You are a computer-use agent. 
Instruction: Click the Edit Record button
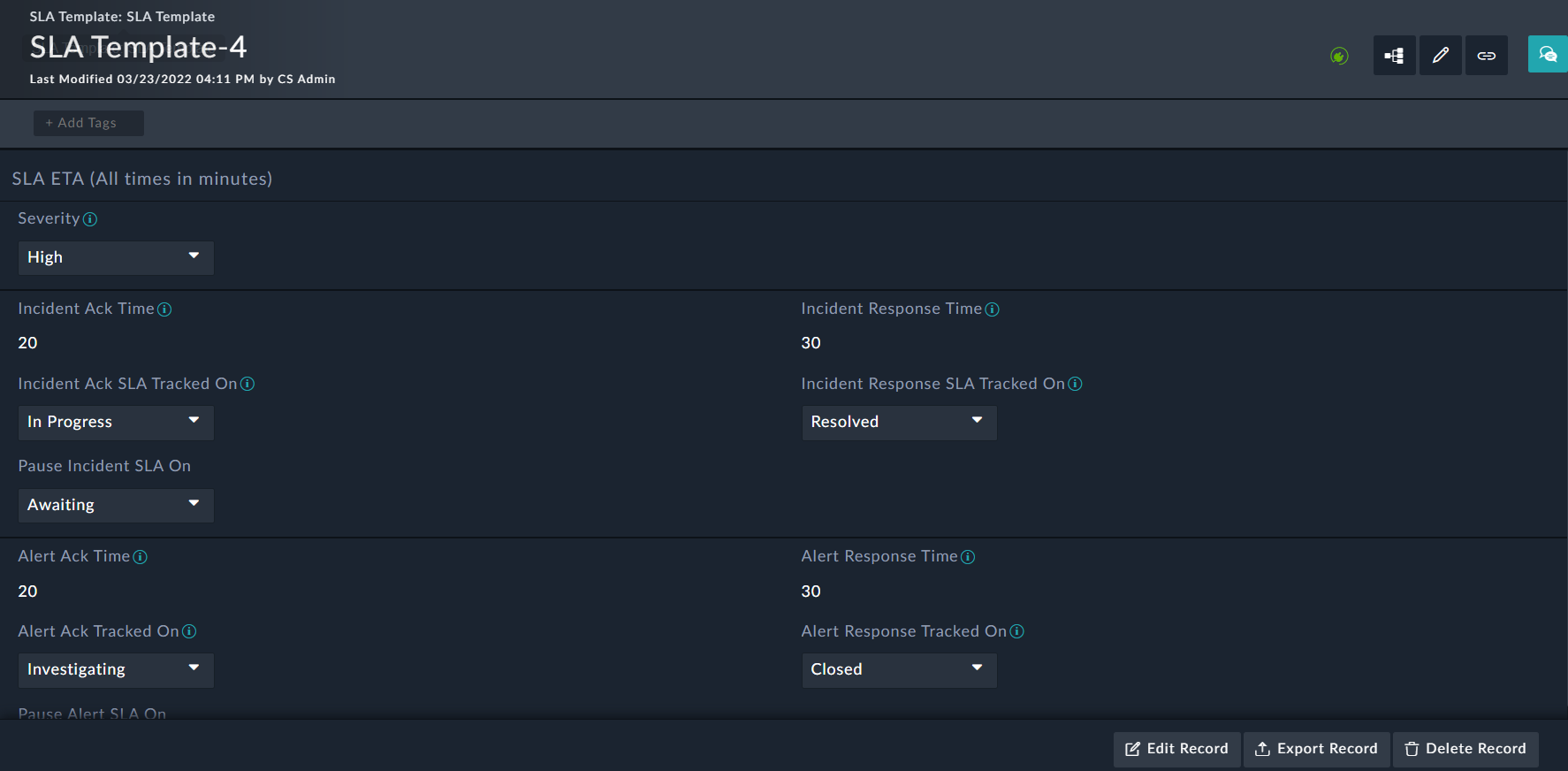[1176, 749]
